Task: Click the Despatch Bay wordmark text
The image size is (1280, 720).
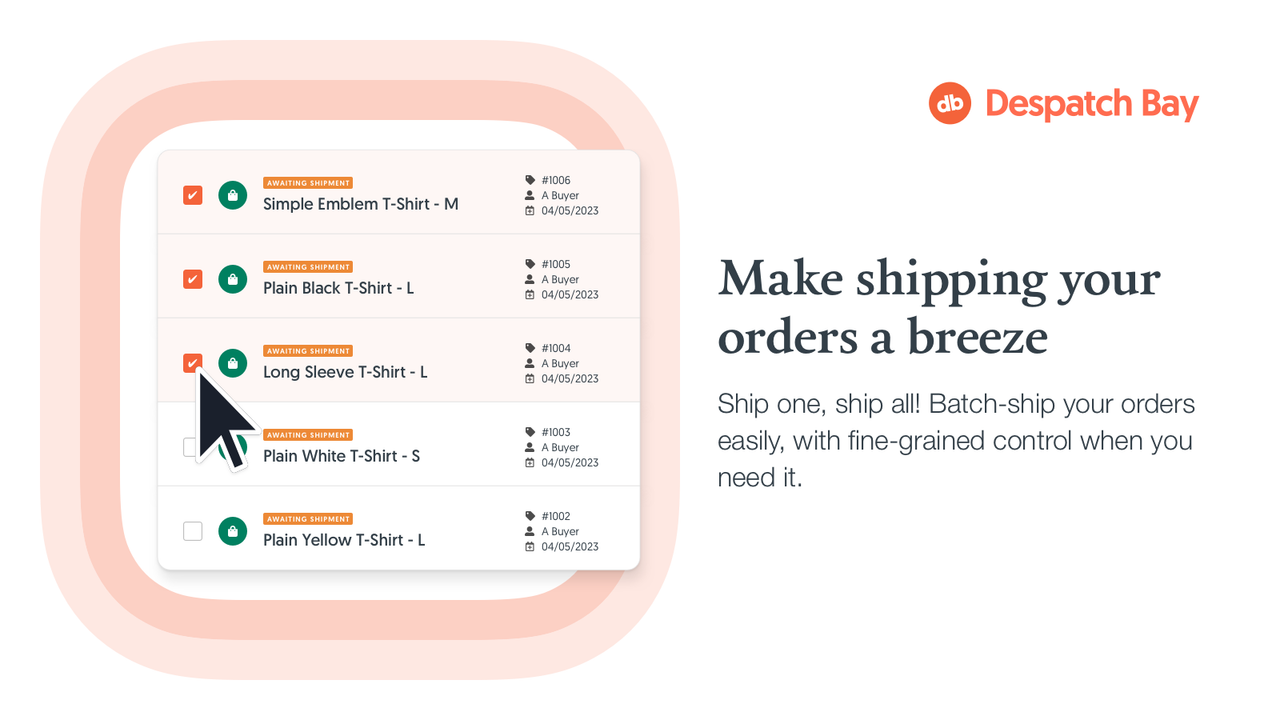Action: pyautogui.click(x=1091, y=103)
